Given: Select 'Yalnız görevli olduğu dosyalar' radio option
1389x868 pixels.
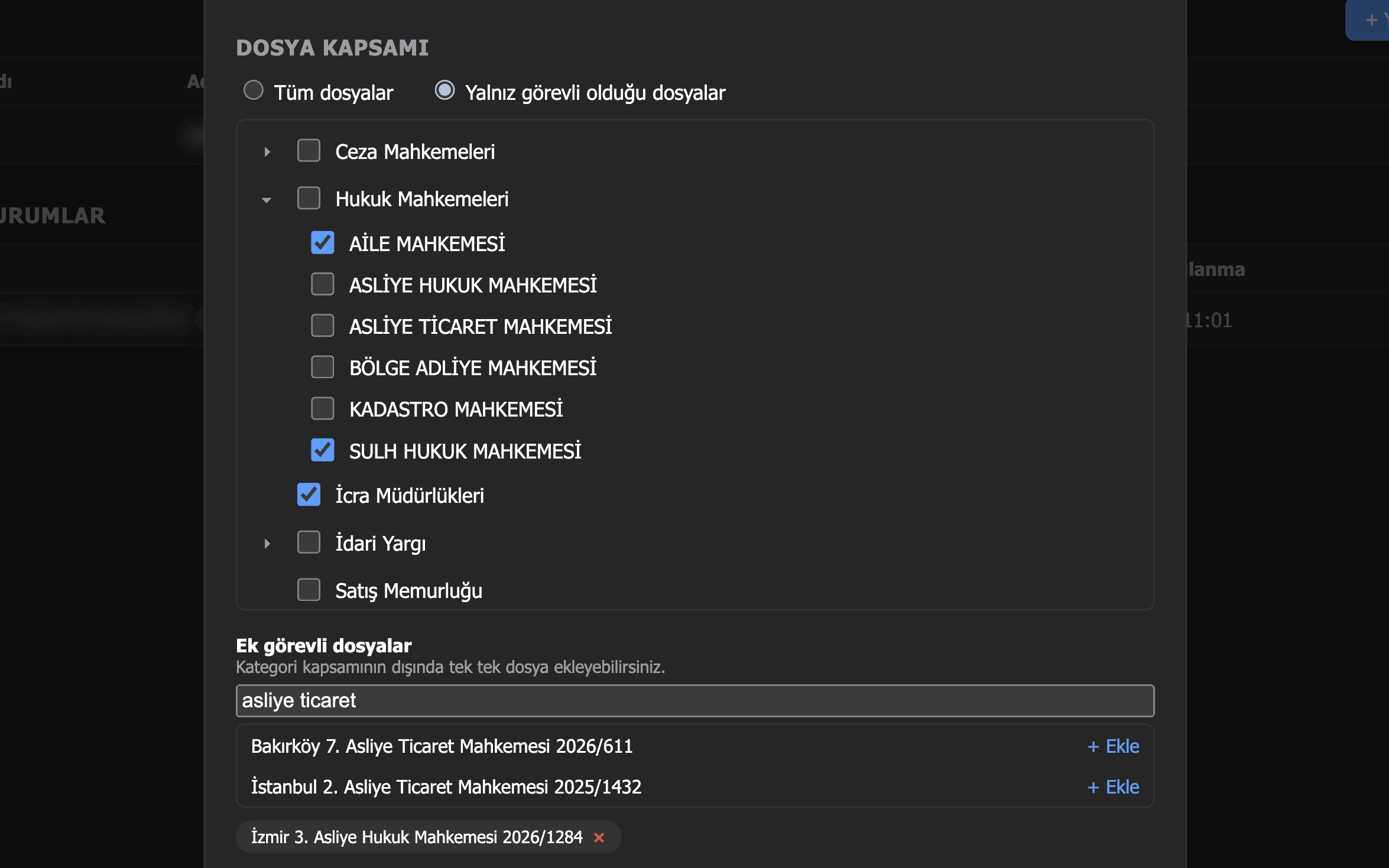Looking at the screenshot, I should (444, 90).
